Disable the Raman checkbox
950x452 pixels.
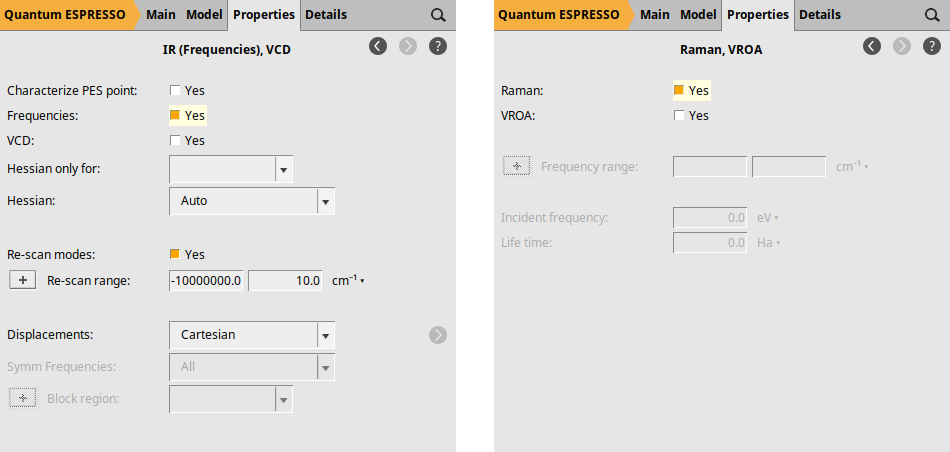[x=679, y=91]
